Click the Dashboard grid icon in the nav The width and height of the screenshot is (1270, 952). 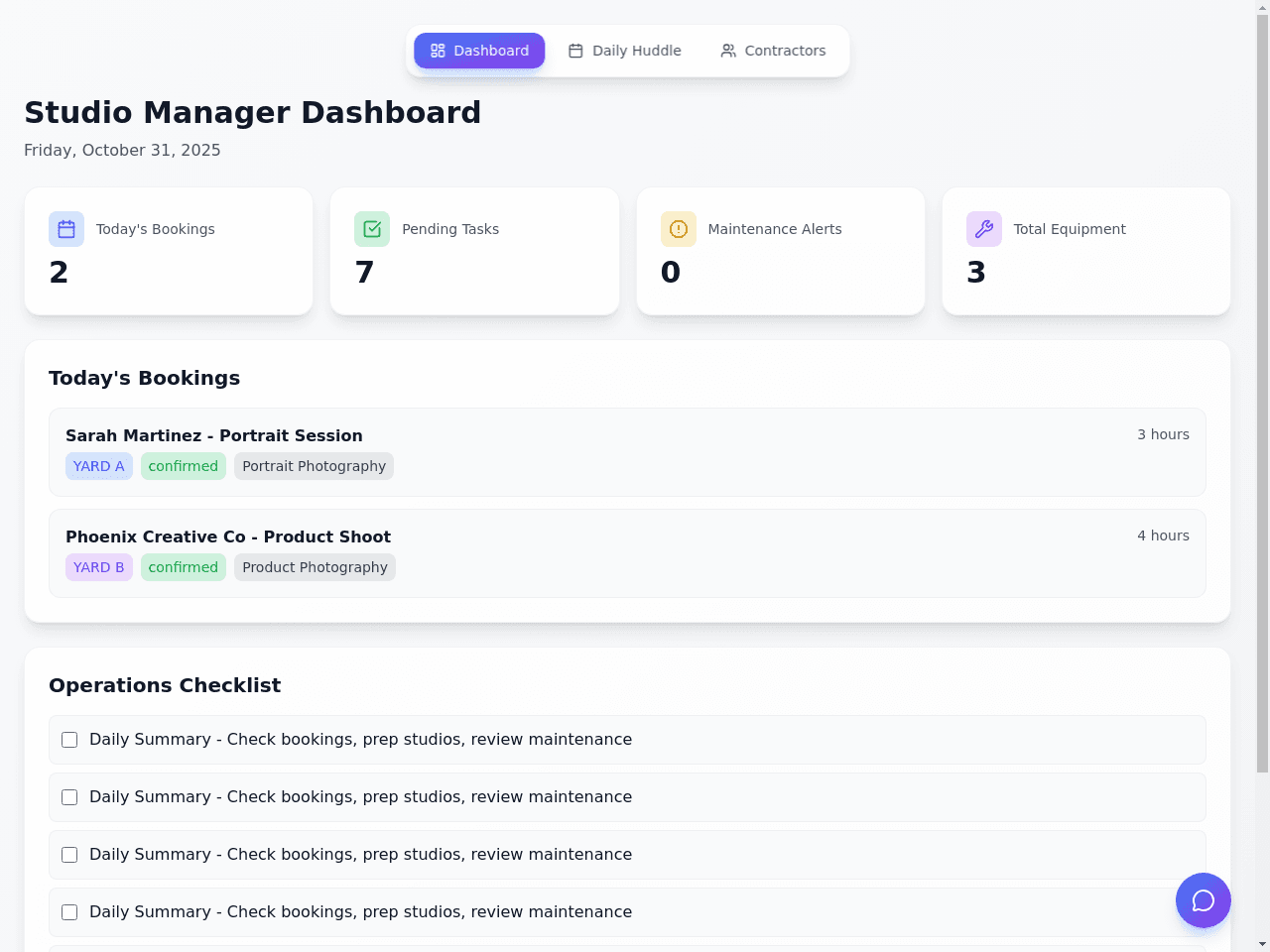(x=438, y=51)
